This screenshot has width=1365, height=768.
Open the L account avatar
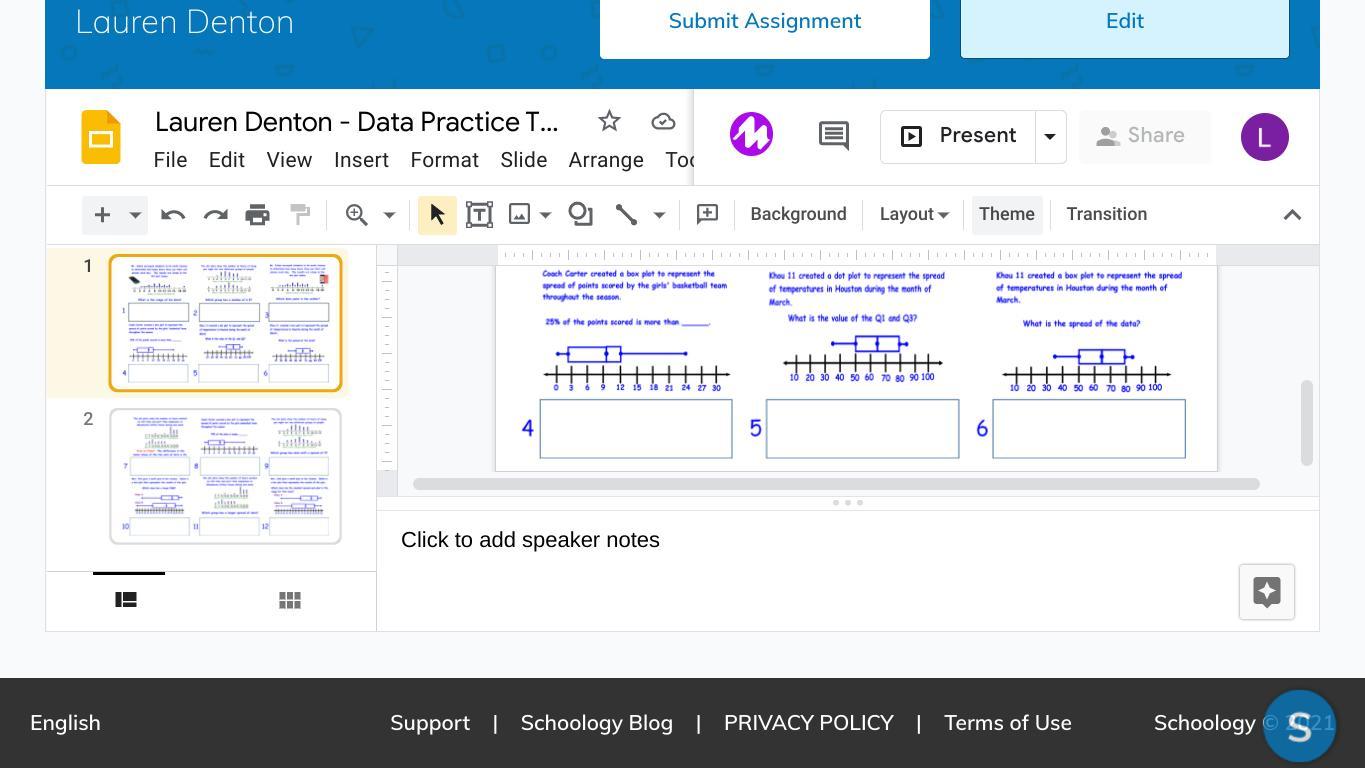click(x=1265, y=137)
